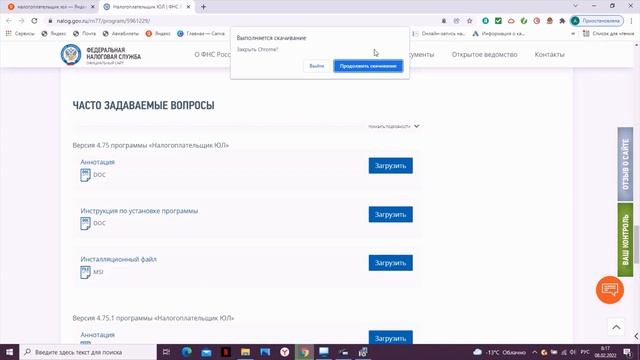Download the version 4.75 Аннотация DOC file
Screen dimensions: 640x360
pyautogui.click(x=390, y=166)
